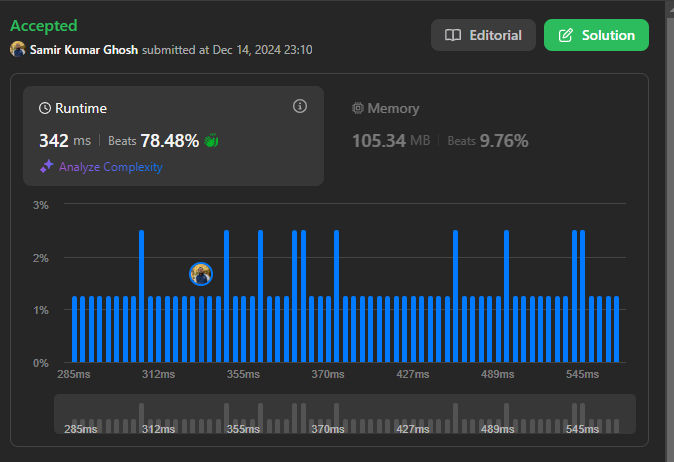Click the first bar at chart's left edge

74,329
